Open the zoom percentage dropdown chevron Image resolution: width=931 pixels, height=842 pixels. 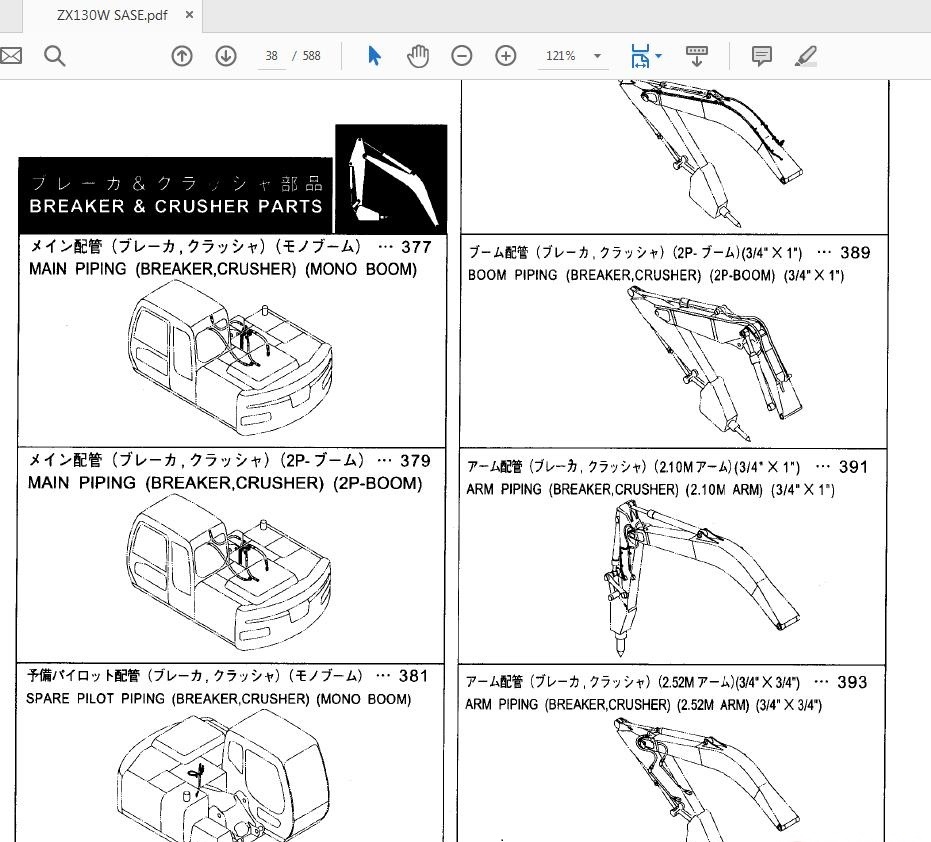point(597,56)
